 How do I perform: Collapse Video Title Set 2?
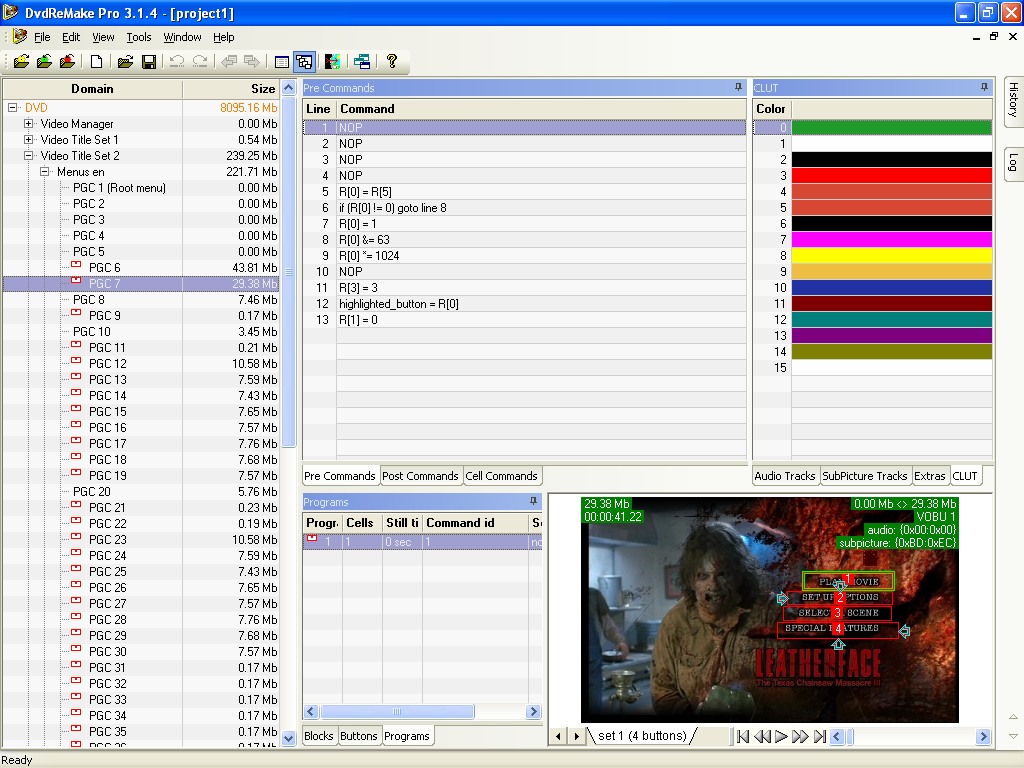point(28,155)
